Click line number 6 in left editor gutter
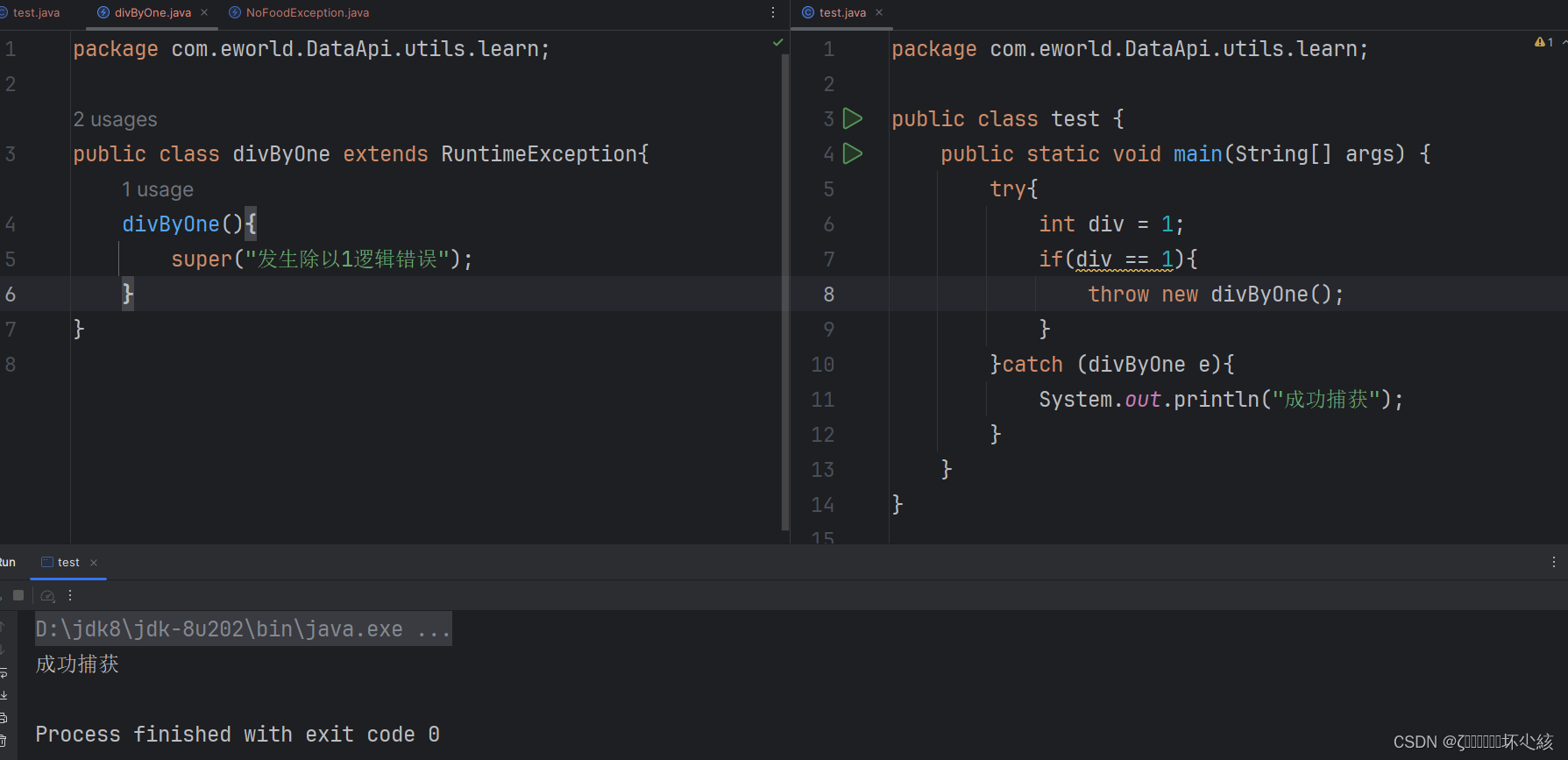1568x760 pixels. (11, 295)
